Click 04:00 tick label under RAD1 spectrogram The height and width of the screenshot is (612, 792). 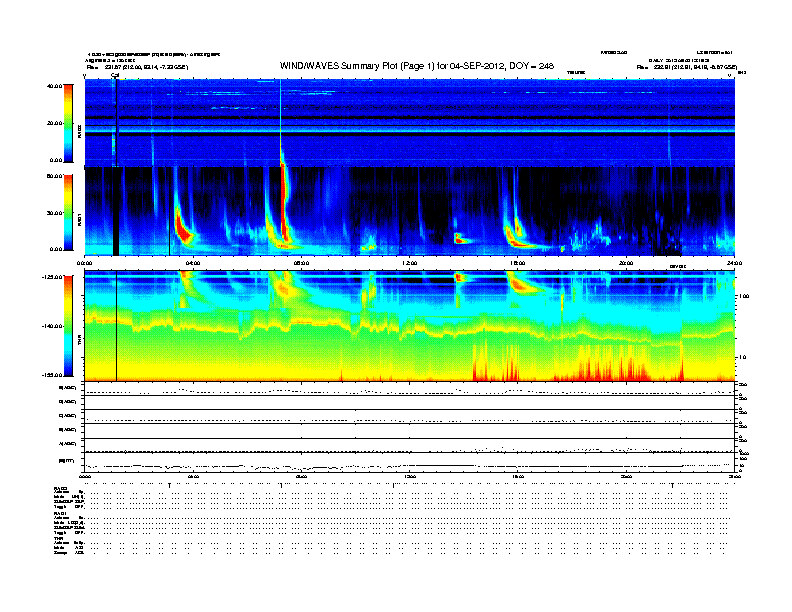point(193,263)
